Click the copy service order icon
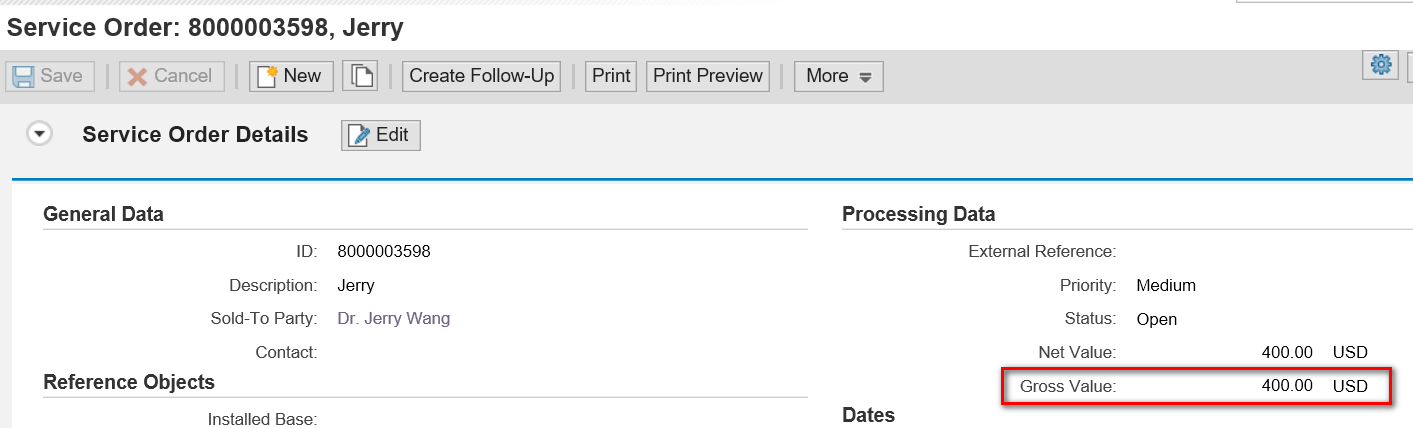This screenshot has width=1413, height=428. pyautogui.click(x=360, y=76)
